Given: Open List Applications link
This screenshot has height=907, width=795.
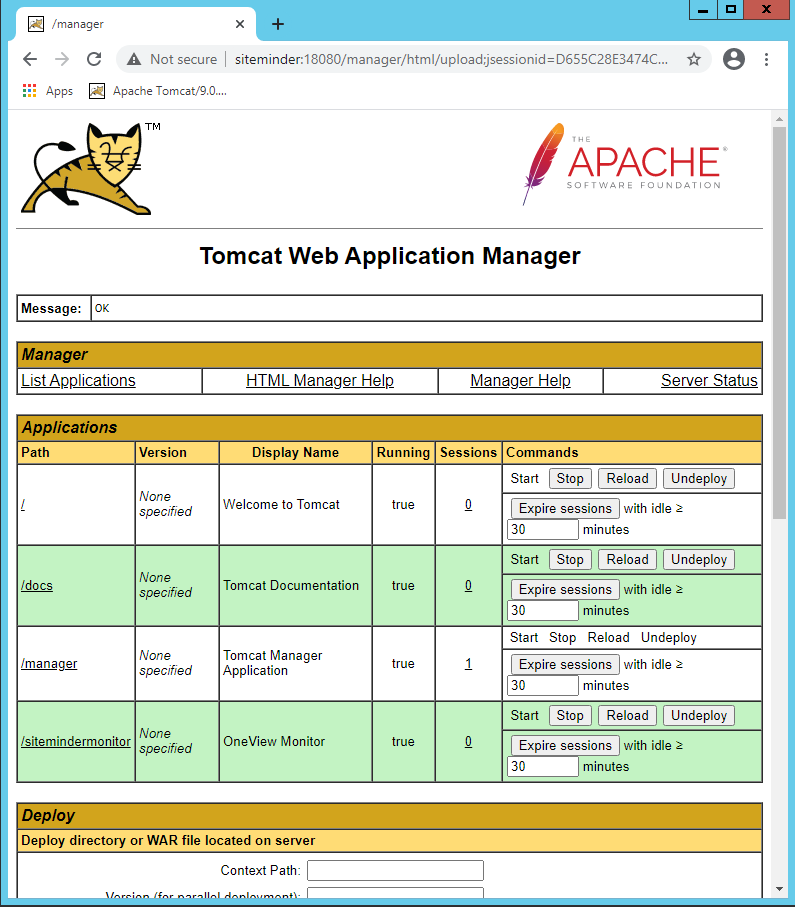Looking at the screenshot, I should click(78, 381).
